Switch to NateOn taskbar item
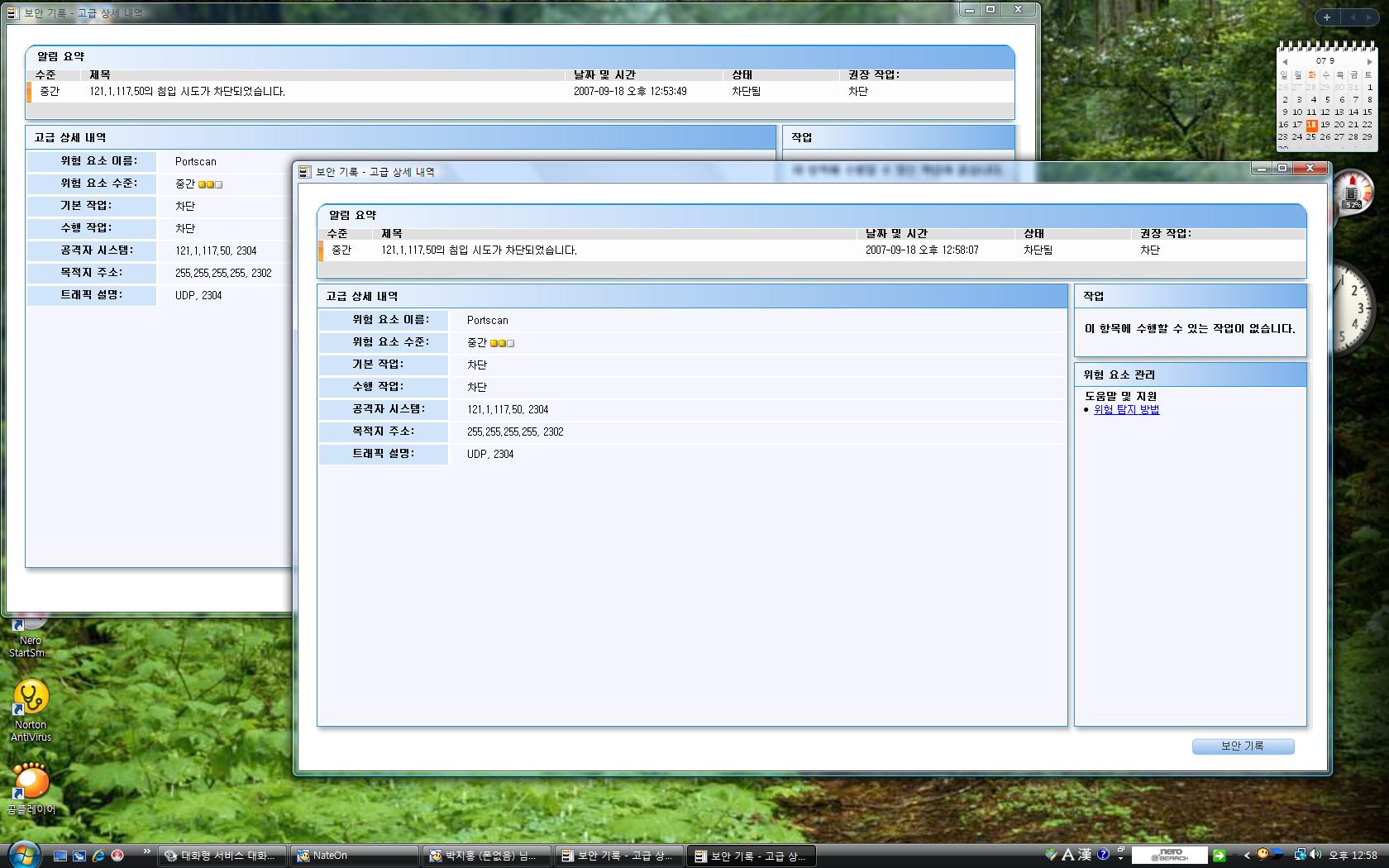This screenshot has height=868, width=1389. (x=354, y=856)
